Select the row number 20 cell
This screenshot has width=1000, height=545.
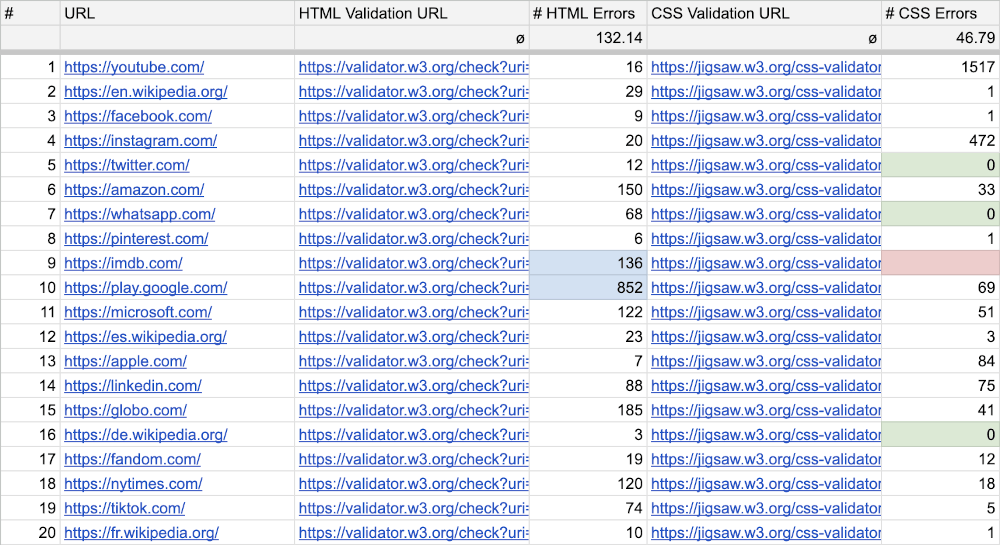click(31, 533)
